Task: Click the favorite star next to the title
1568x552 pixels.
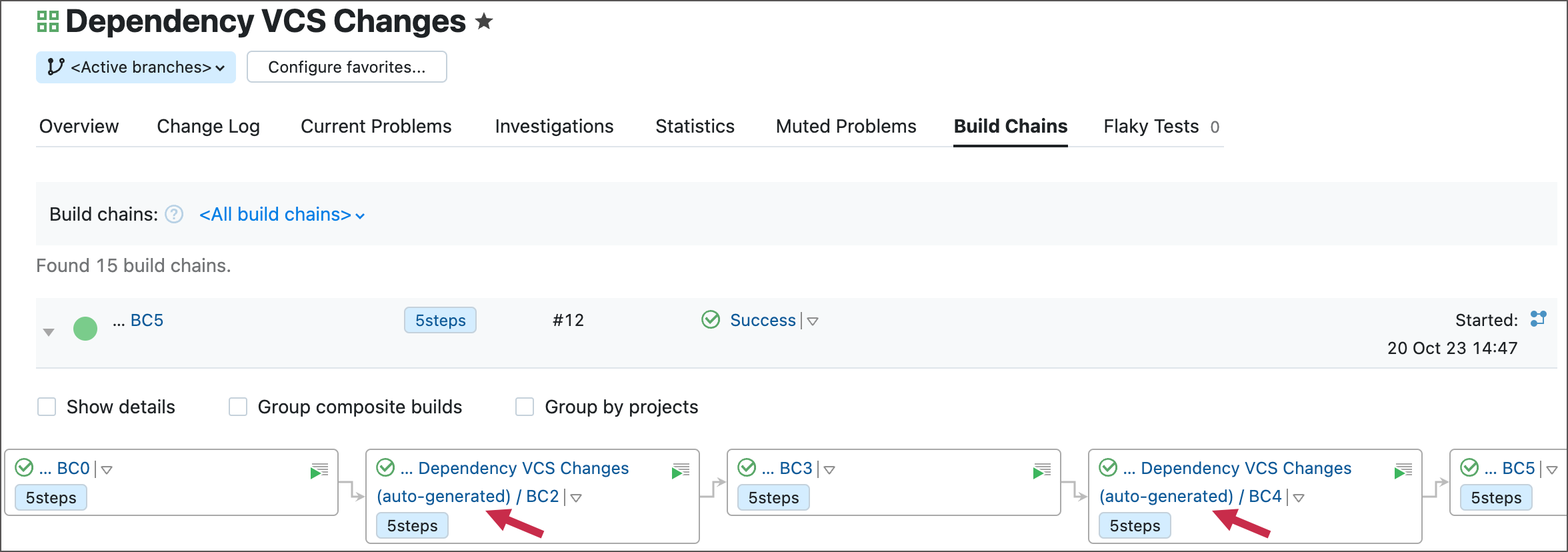Action: pos(484,22)
